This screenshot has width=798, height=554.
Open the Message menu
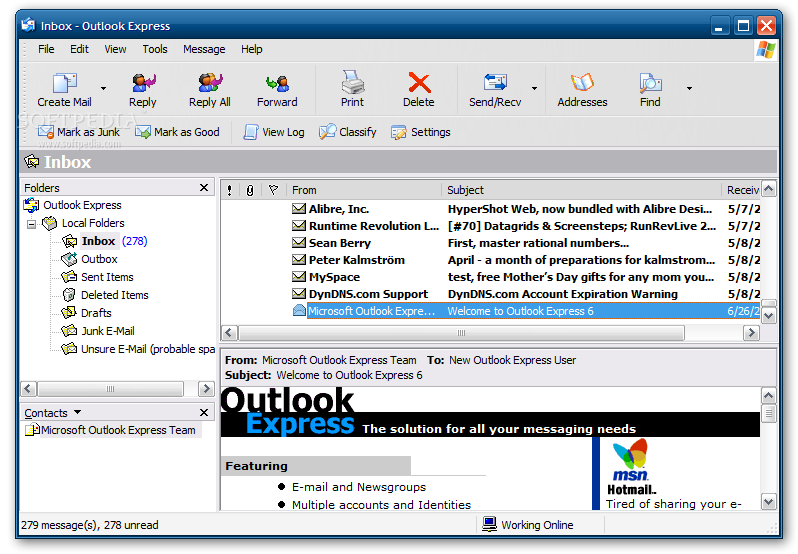click(x=204, y=49)
